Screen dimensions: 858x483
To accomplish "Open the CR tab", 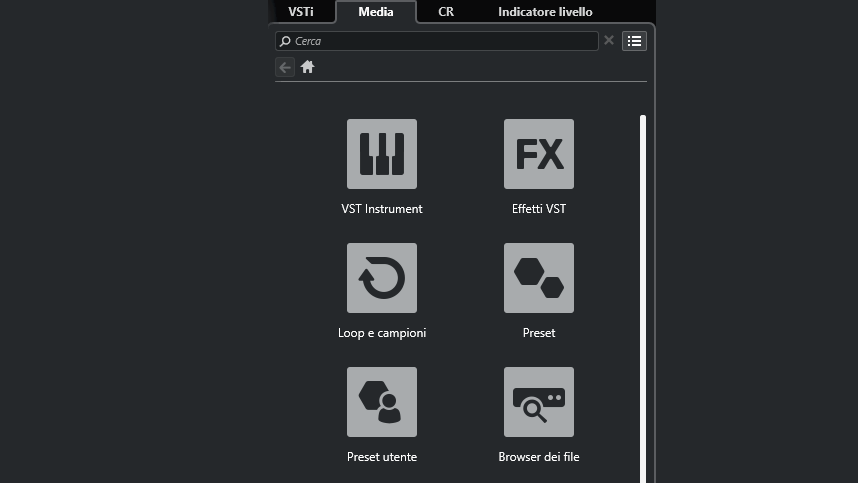I will click(446, 12).
